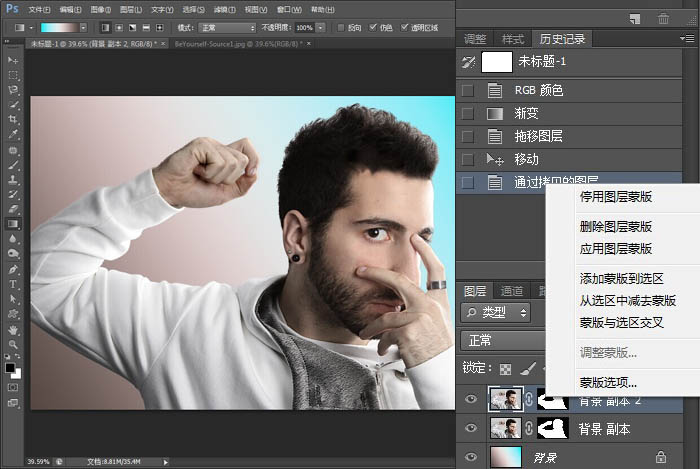Click the foreground color swatch

point(11,366)
